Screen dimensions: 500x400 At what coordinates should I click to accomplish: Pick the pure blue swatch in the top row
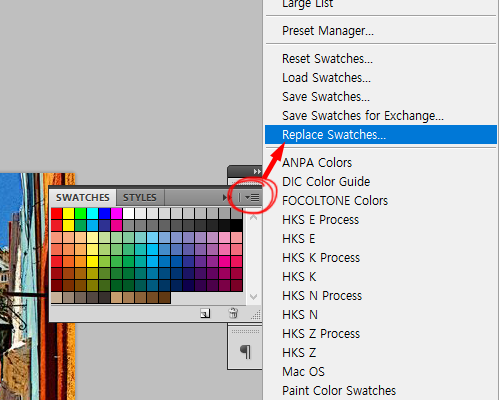105,213
